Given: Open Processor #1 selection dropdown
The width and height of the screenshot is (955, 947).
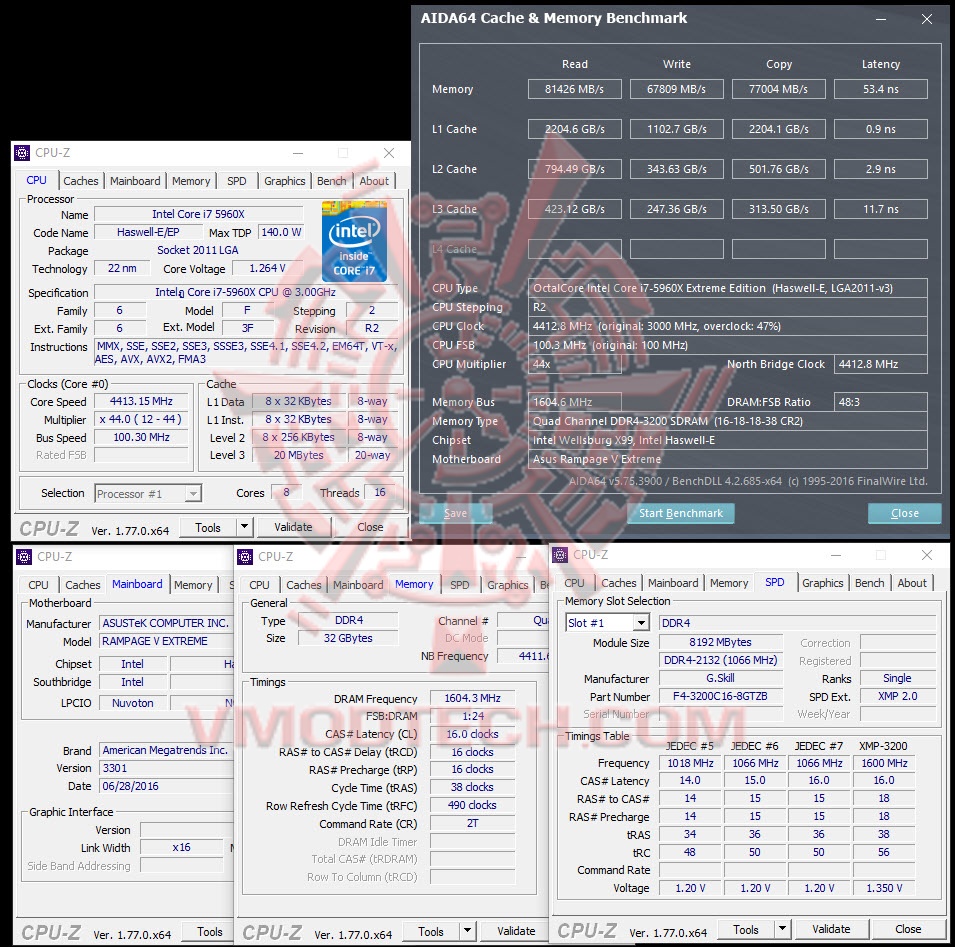Looking at the screenshot, I should click(x=148, y=493).
